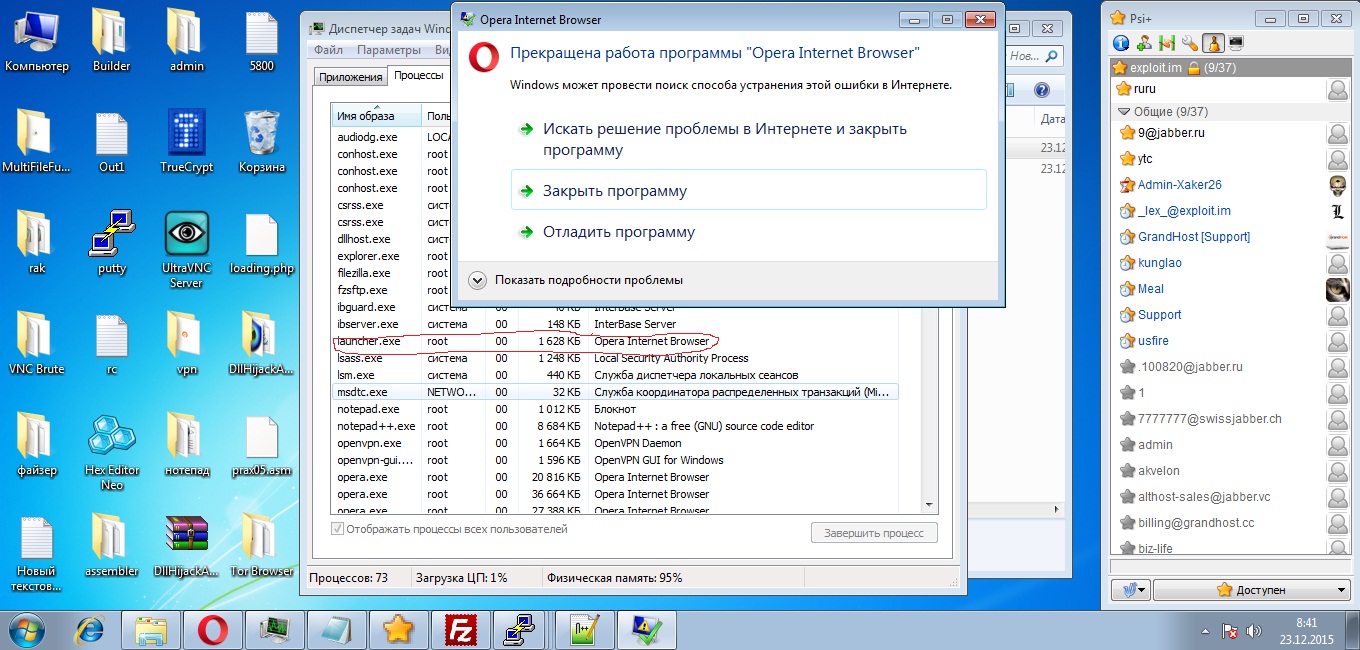Click Windows Start orb
The image size is (1360, 650).
28,630
